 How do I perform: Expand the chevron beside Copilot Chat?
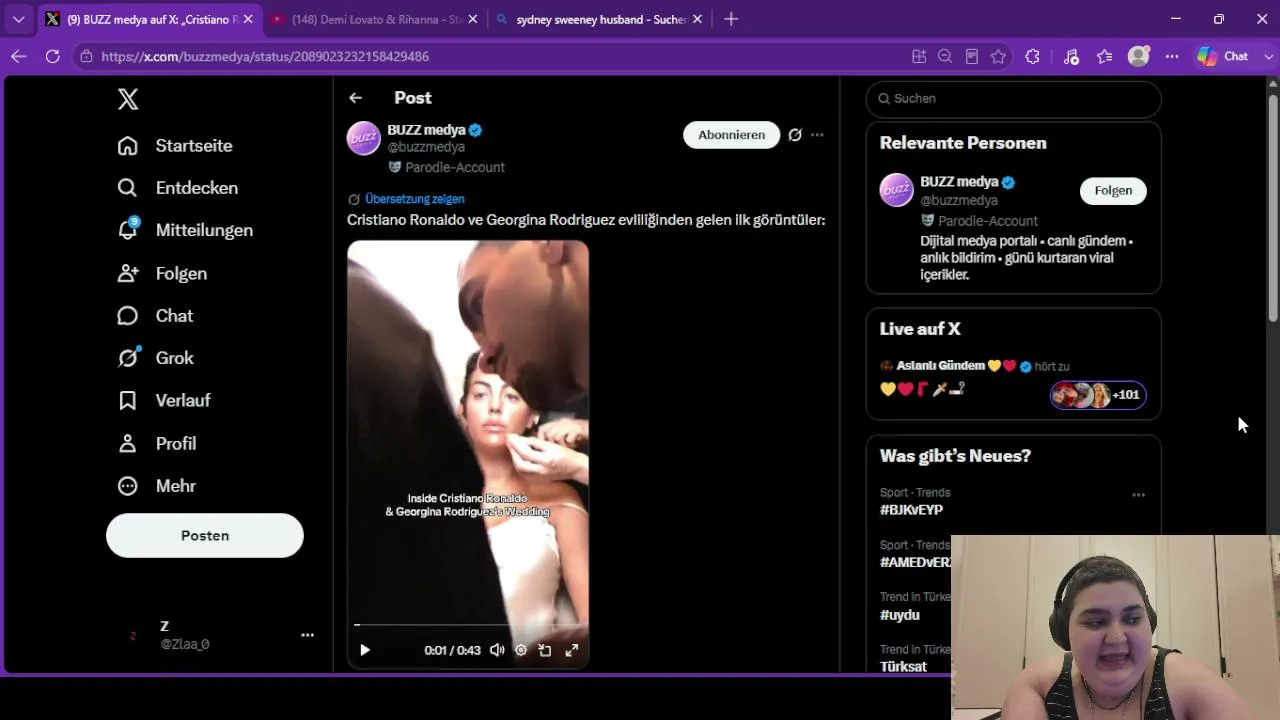(1267, 57)
